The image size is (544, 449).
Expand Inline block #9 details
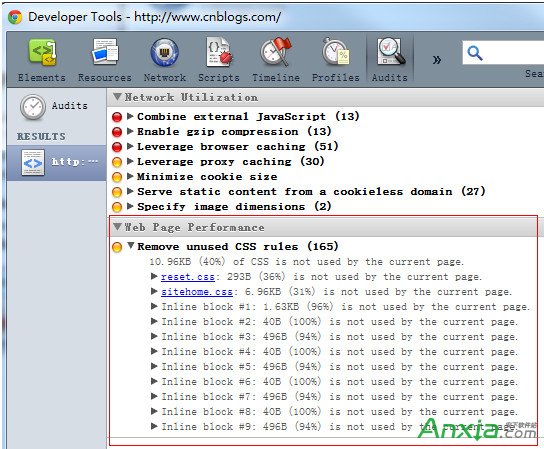pyautogui.click(x=154, y=426)
